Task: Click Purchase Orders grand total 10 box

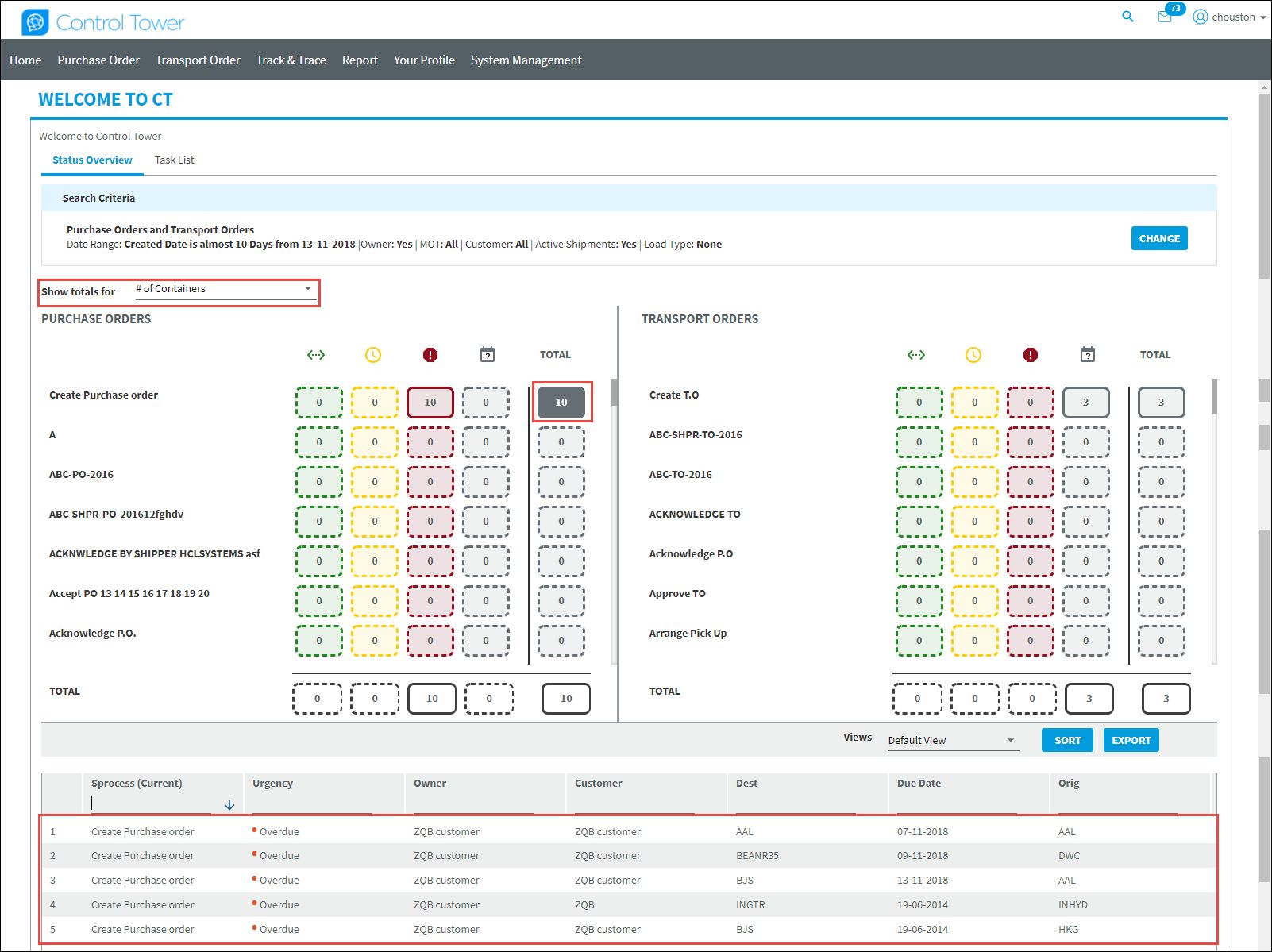Action: (x=566, y=699)
